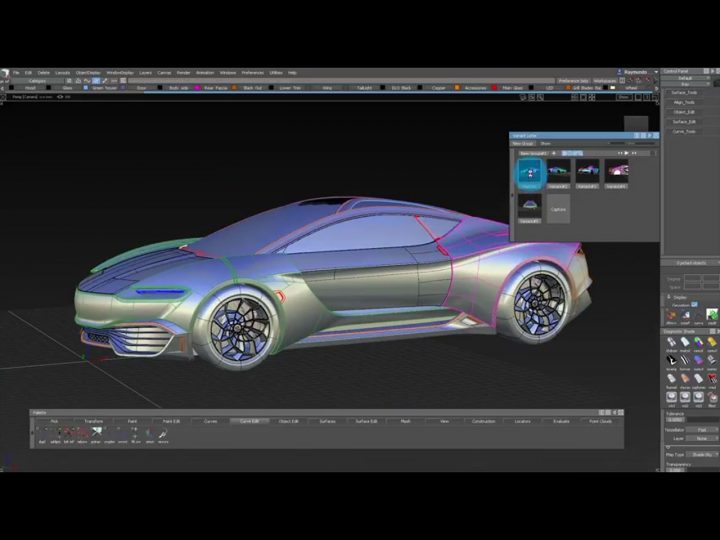
Task: Switch to the Surfaces palette tab
Action: click(327, 421)
